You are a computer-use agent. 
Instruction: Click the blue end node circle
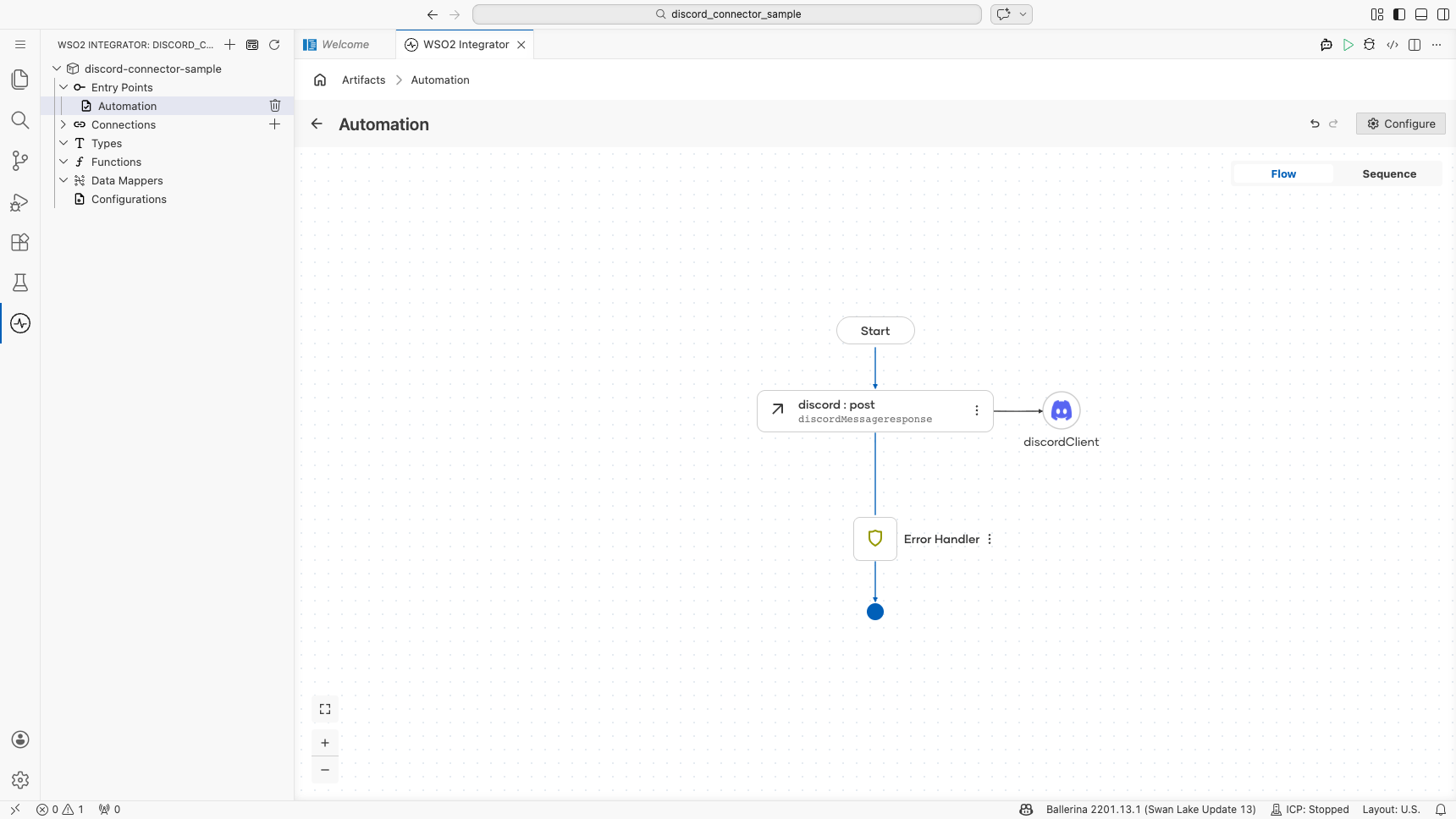(x=875, y=612)
